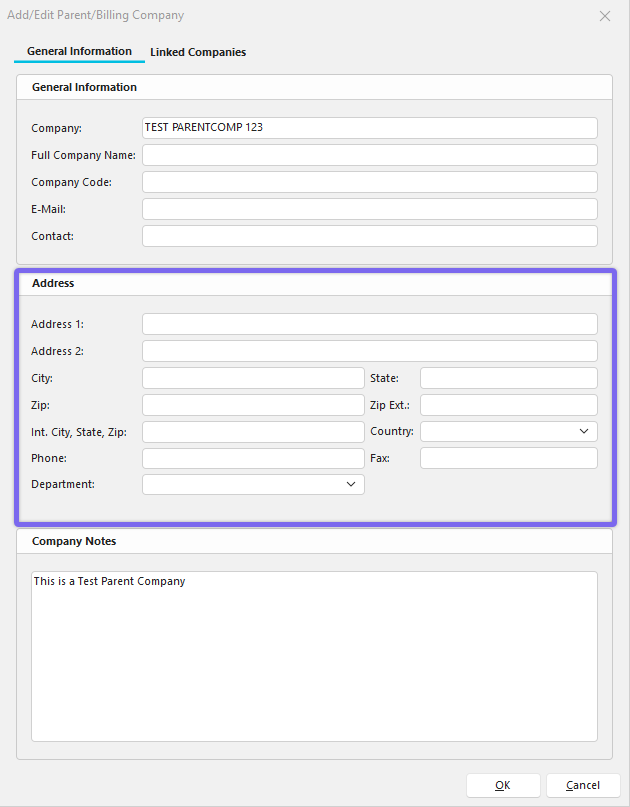Focus the Full Company Name field
This screenshot has width=630, height=807.
369,155
